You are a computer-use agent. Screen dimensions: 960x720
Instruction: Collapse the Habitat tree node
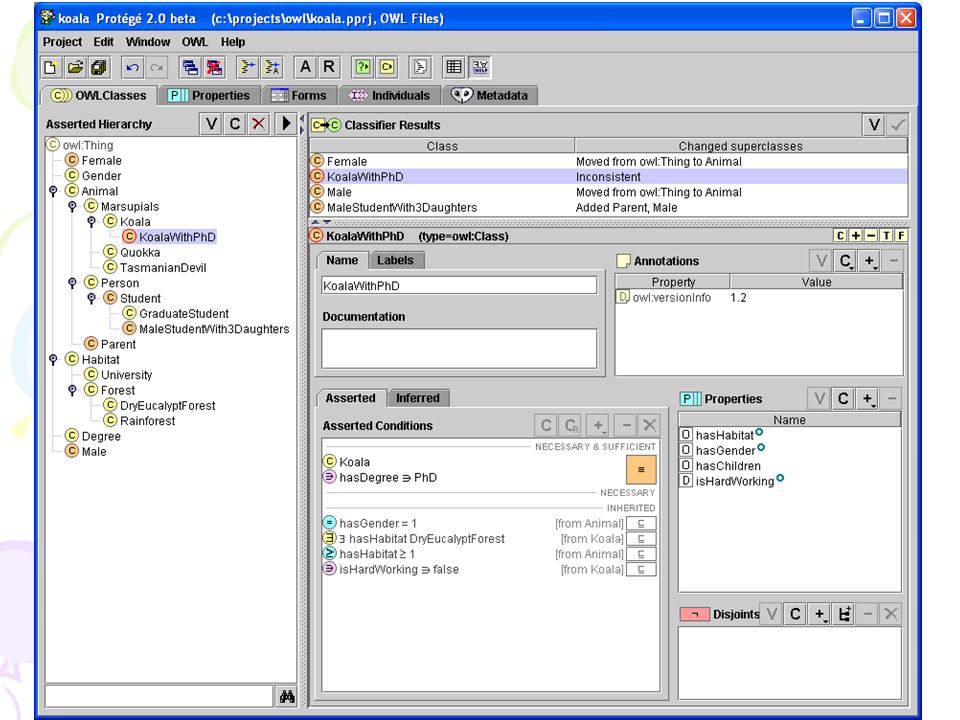coord(53,359)
